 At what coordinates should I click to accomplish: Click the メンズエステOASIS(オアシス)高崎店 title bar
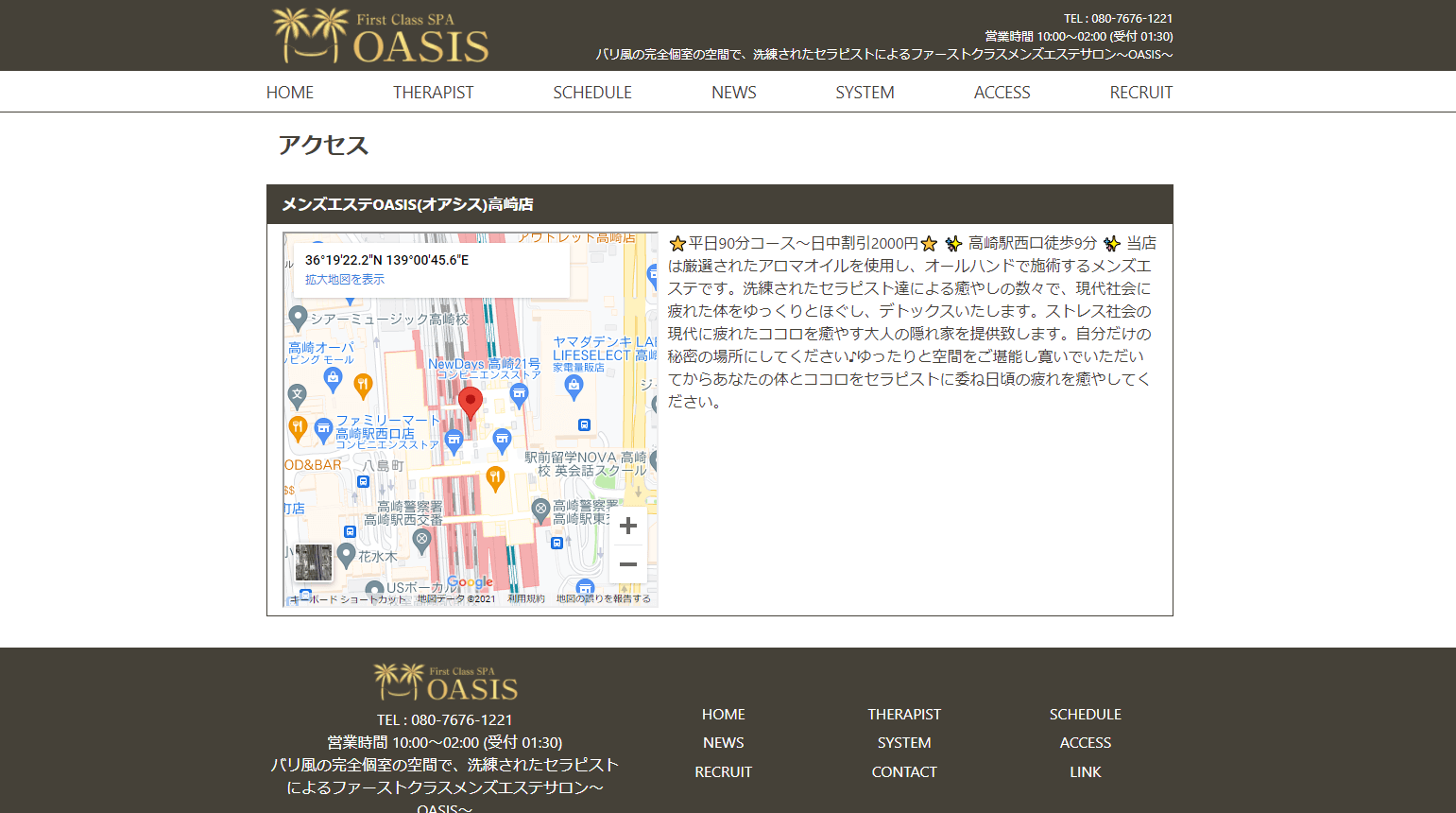pos(720,204)
